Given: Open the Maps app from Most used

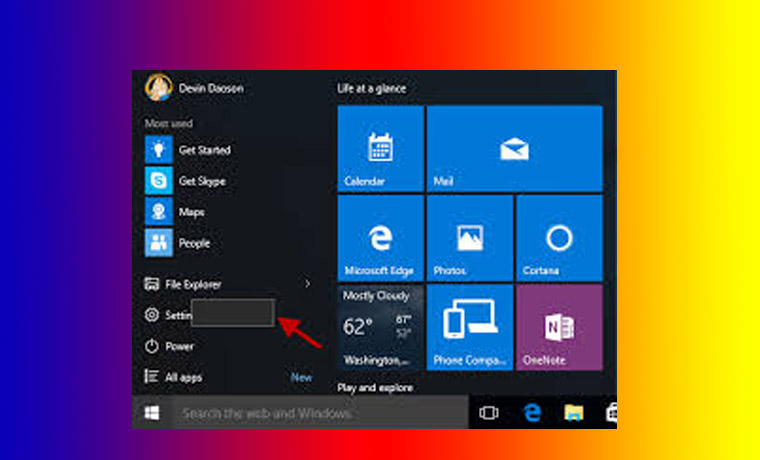Looking at the screenshot, I should tap(159, 211).
